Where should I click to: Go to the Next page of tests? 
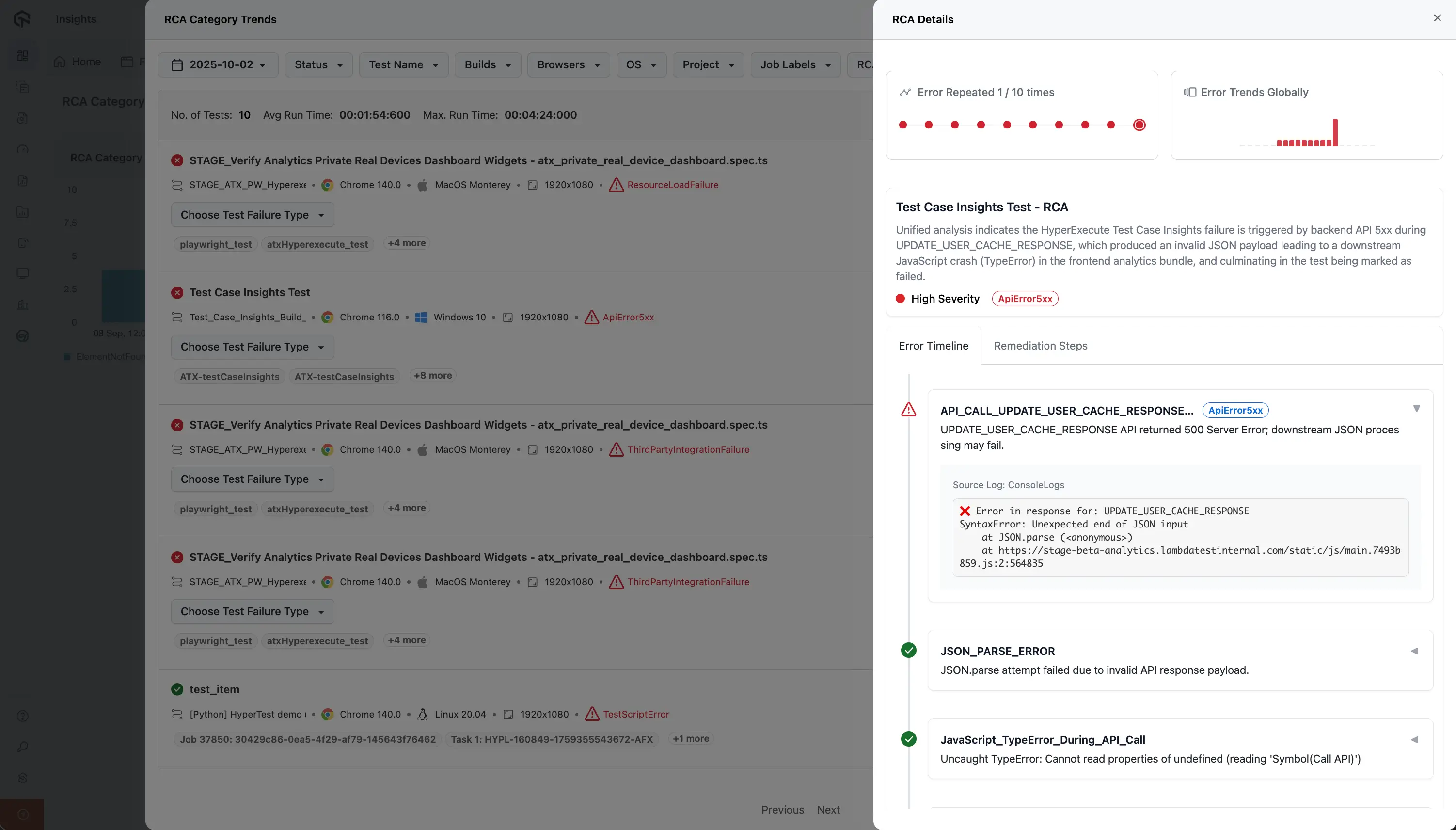[x=827, y=810]
